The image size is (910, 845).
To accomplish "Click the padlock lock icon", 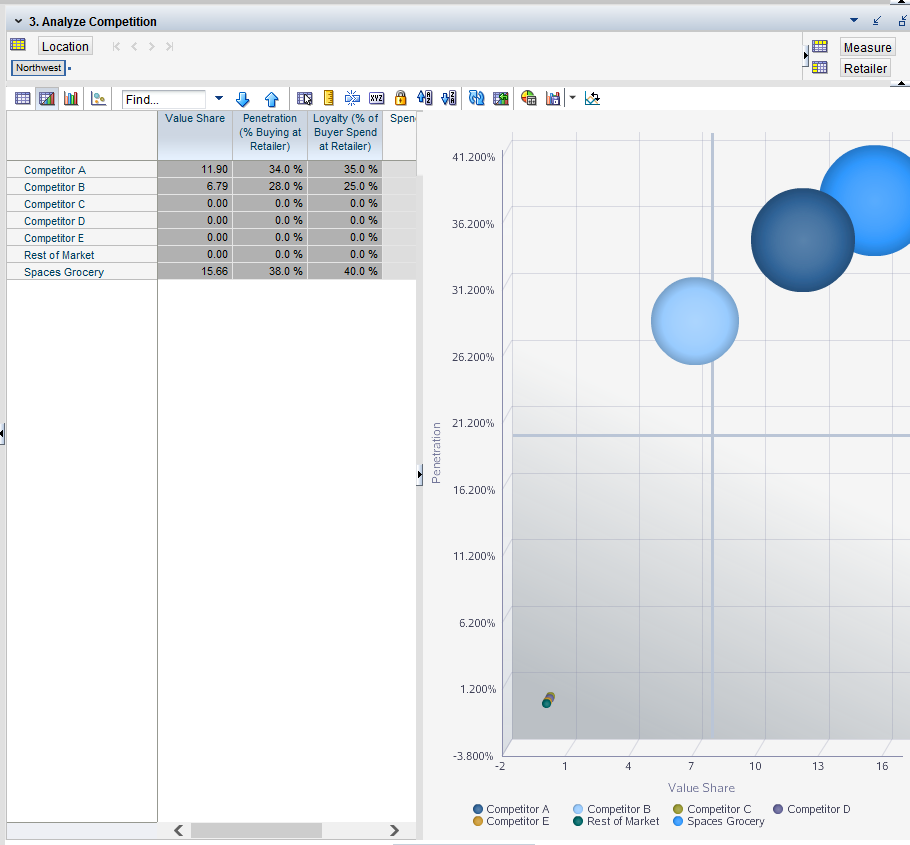I will tap(400, 98).
